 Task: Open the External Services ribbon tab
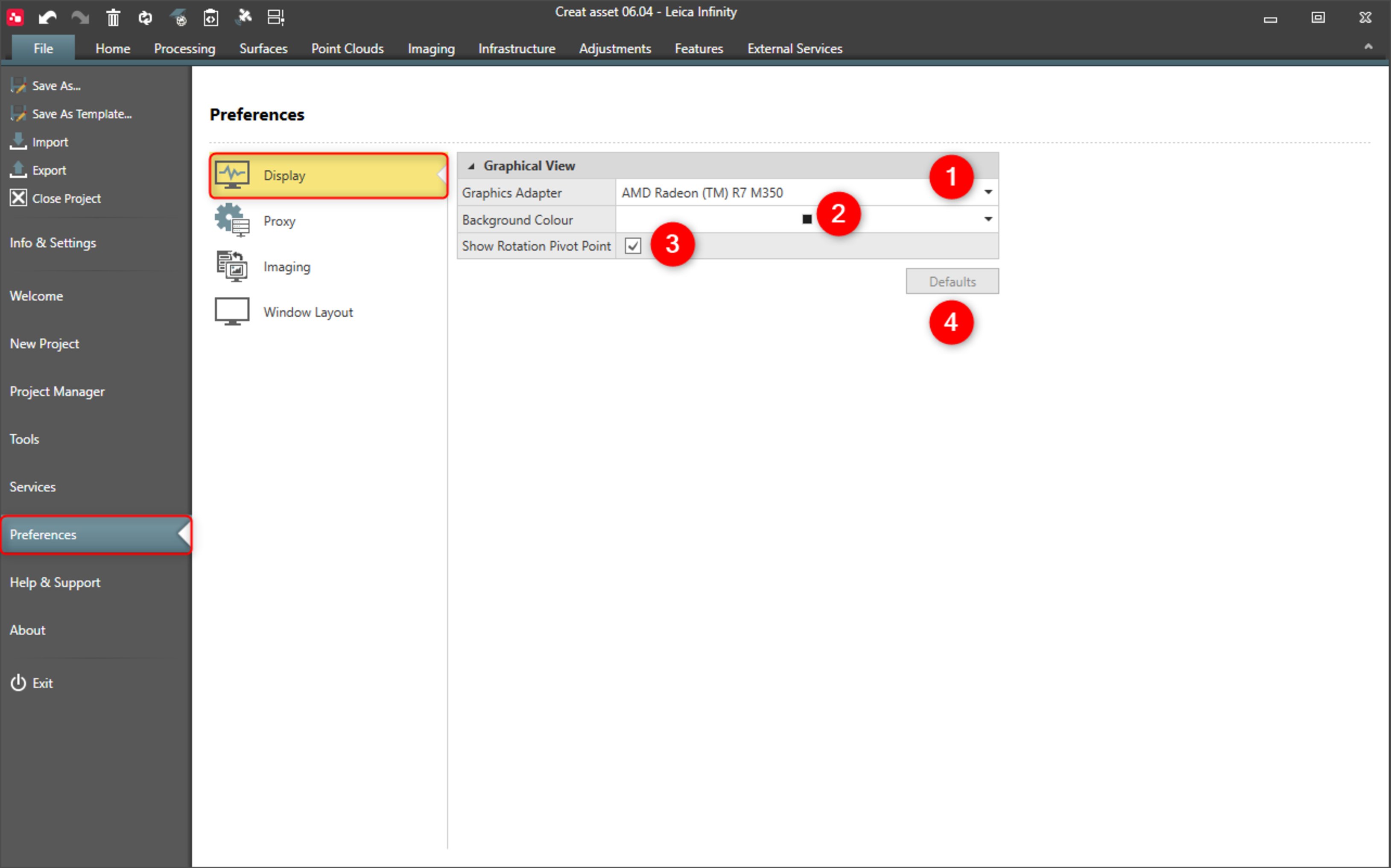tap(795, 49)
